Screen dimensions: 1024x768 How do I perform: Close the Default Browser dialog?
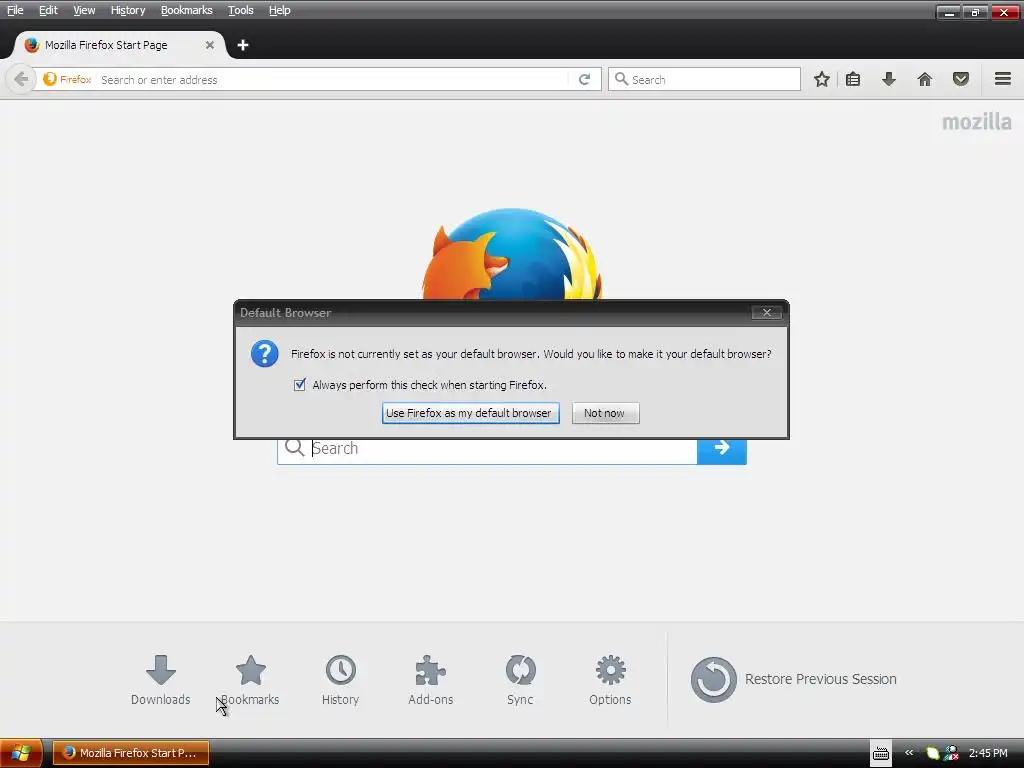767,313
